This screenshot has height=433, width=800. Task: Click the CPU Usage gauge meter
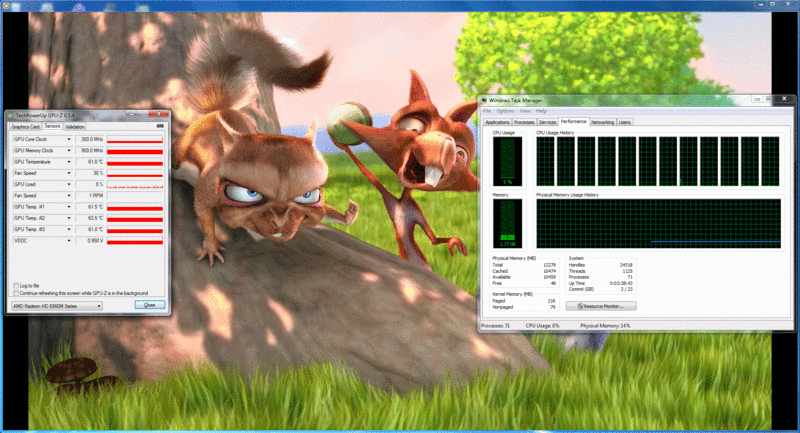pos(507,161)
